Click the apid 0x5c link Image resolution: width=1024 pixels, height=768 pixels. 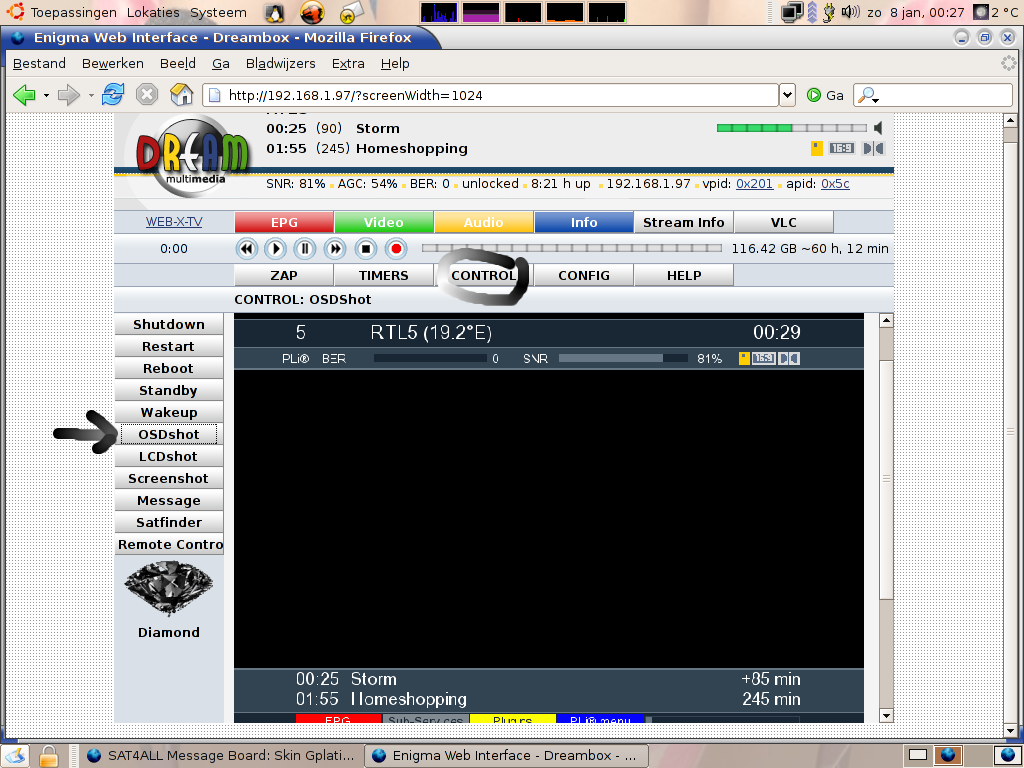pos(835,184)
